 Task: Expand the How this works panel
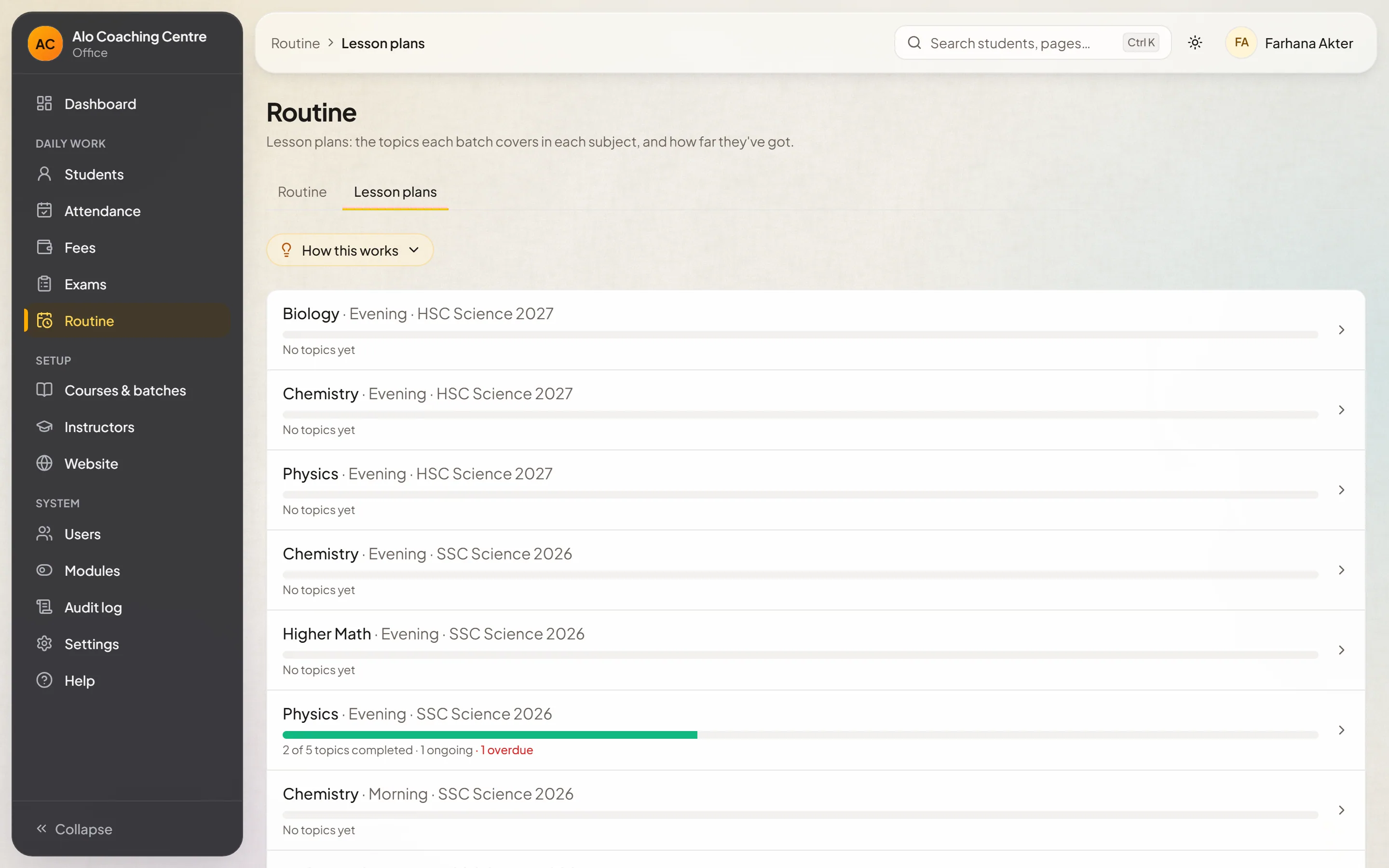click(x=350, y=250)
